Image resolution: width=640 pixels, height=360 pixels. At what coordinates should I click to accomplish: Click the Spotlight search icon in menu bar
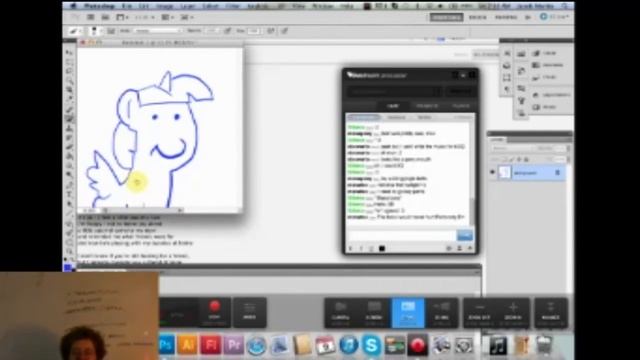(565, 6)
